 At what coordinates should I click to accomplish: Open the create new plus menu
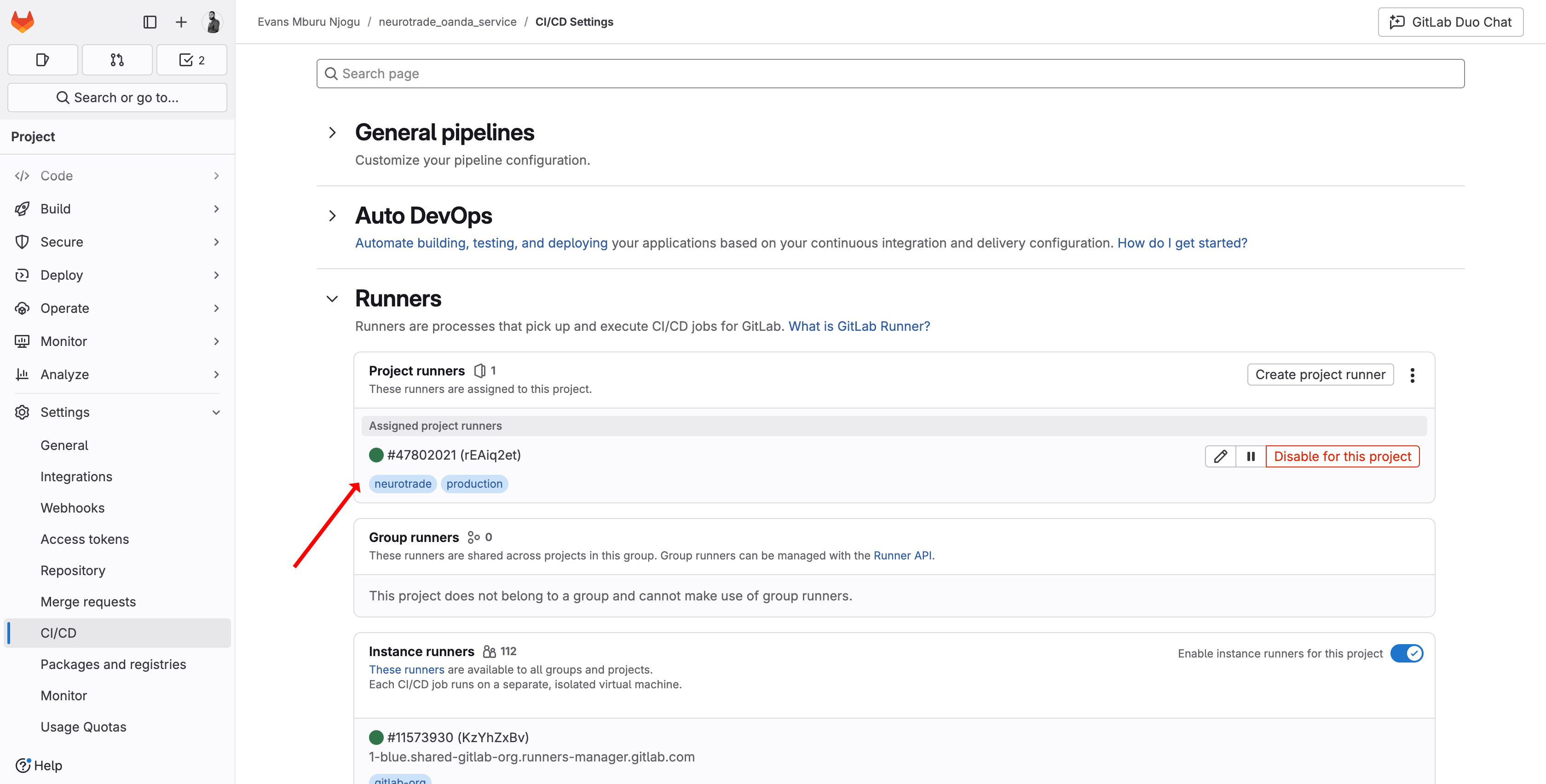[x=181, y=22]
